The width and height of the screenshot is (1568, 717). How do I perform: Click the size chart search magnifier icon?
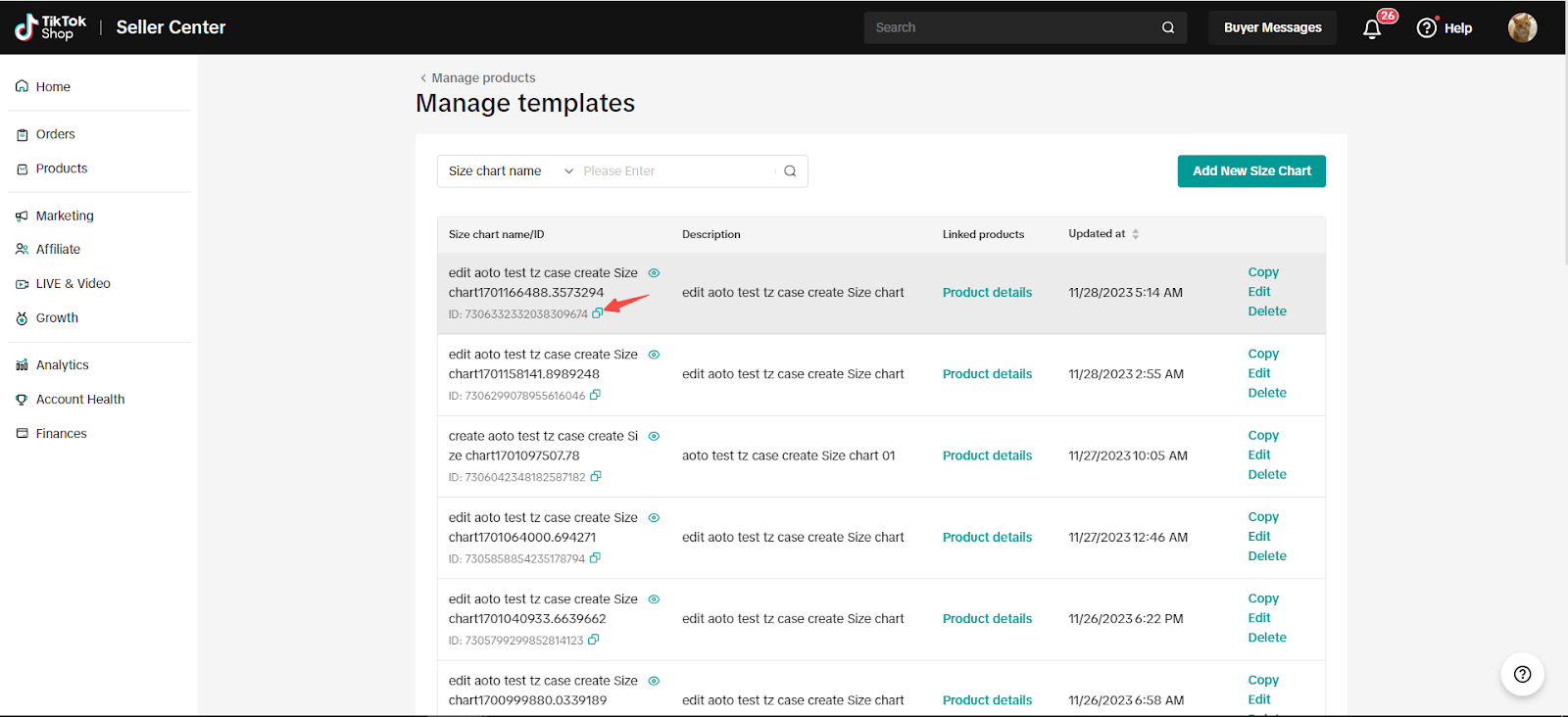point(790,171)
